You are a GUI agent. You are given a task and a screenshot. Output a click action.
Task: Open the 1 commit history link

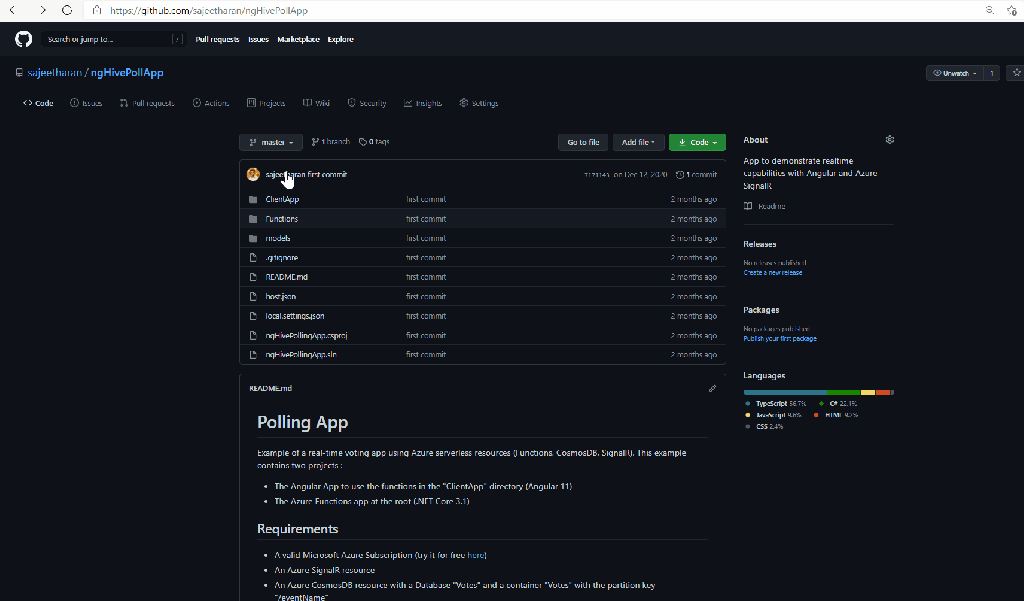(x=696, y=175)
